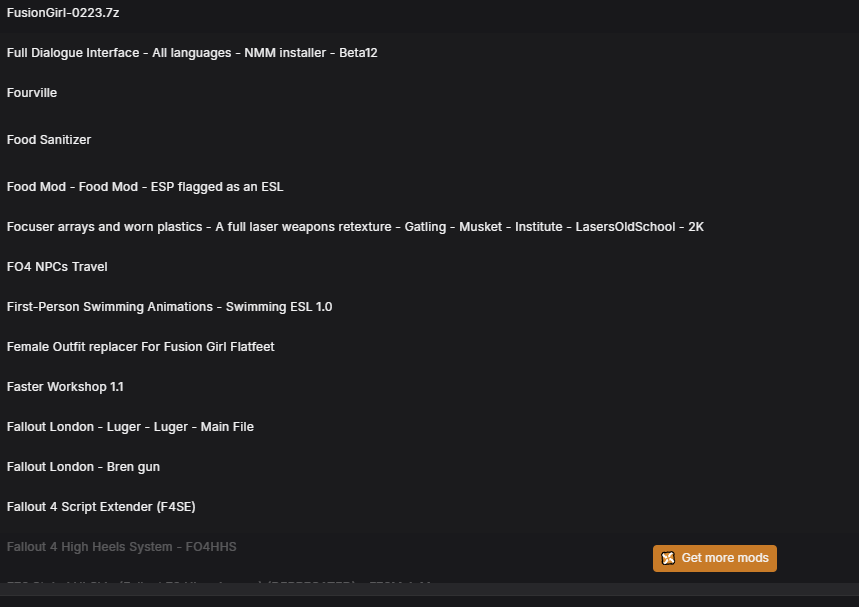Screen dimensions: 859x607
Task: Select Female Outfit replacer For Fusion Girl
Action: [430, 347]
